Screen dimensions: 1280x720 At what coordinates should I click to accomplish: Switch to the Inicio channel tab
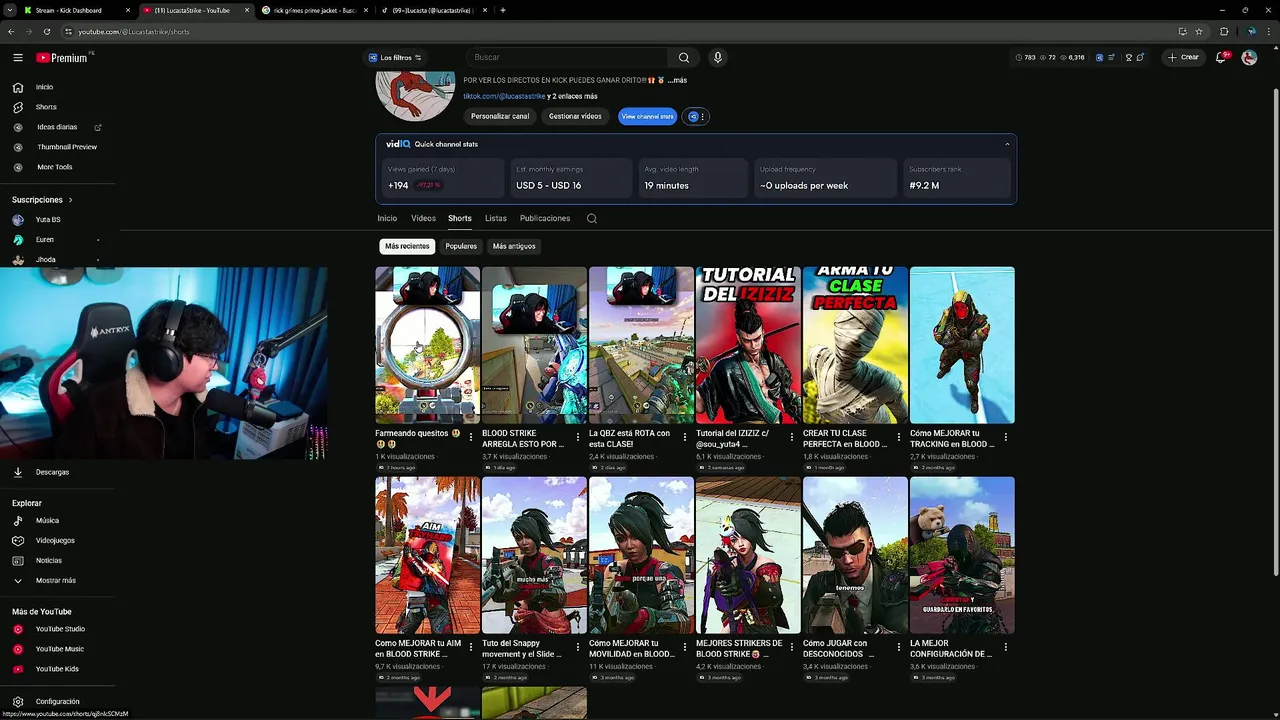387,218
